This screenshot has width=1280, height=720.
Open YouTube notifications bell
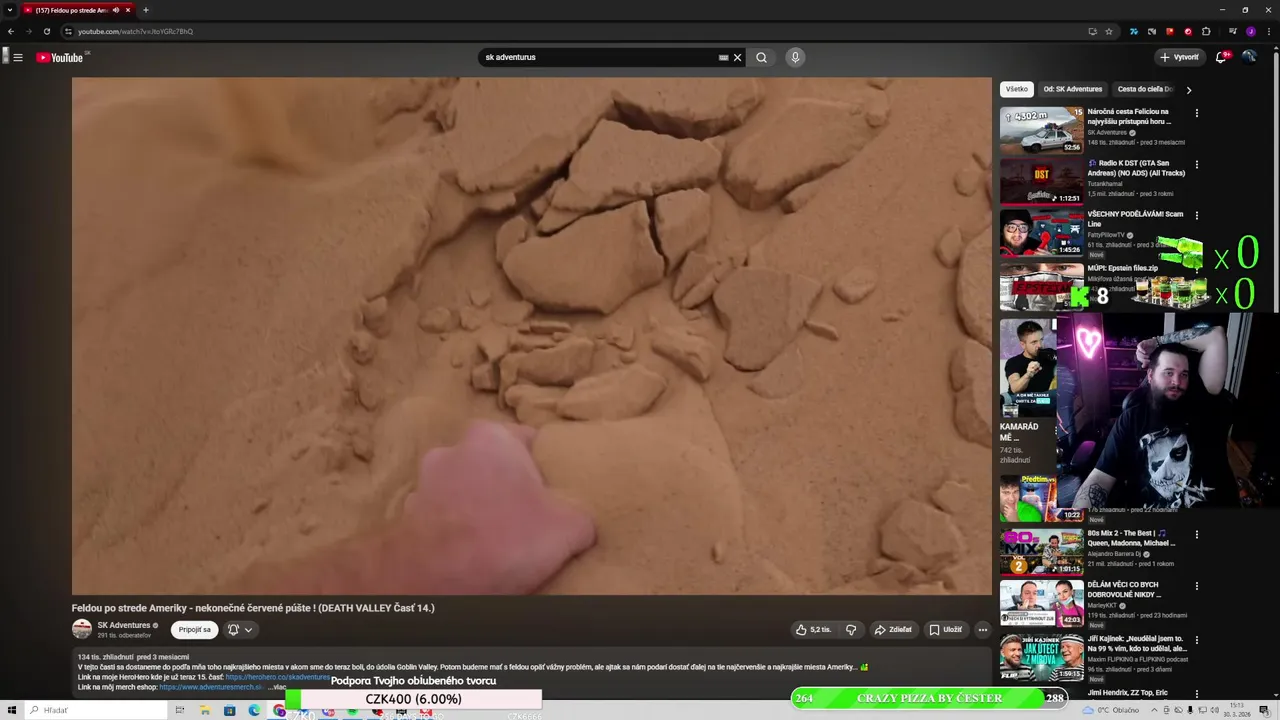(1221, 57)
